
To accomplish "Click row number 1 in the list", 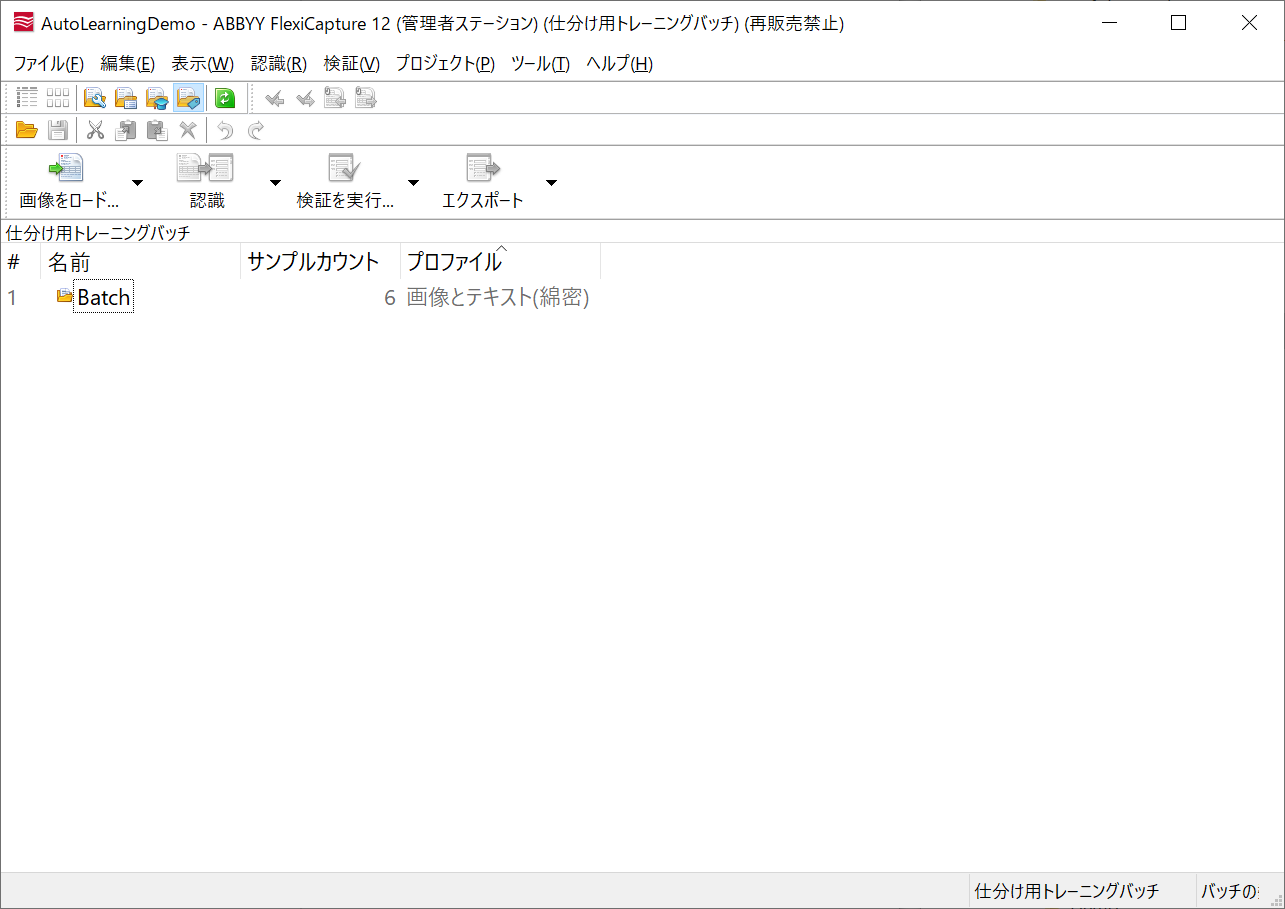I will tap(12, 297).
